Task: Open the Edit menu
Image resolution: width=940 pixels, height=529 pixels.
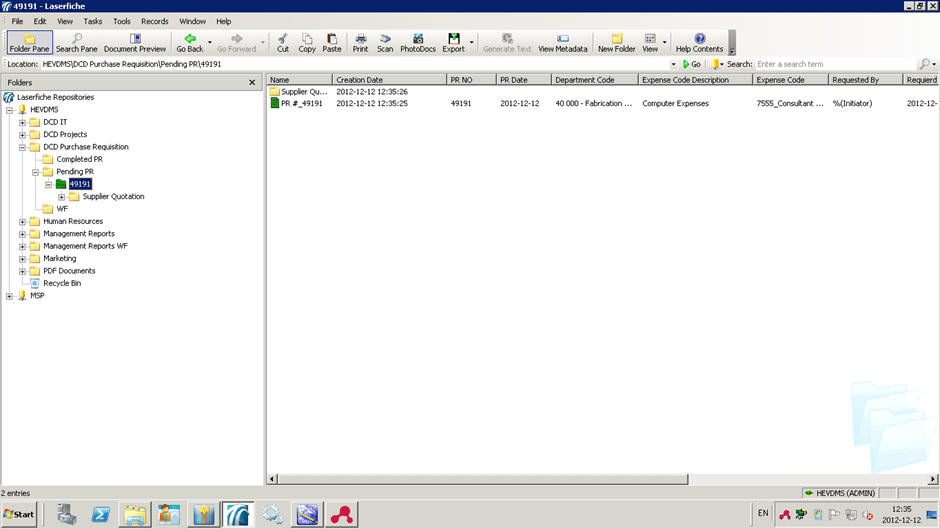Action: pos(40,21)
